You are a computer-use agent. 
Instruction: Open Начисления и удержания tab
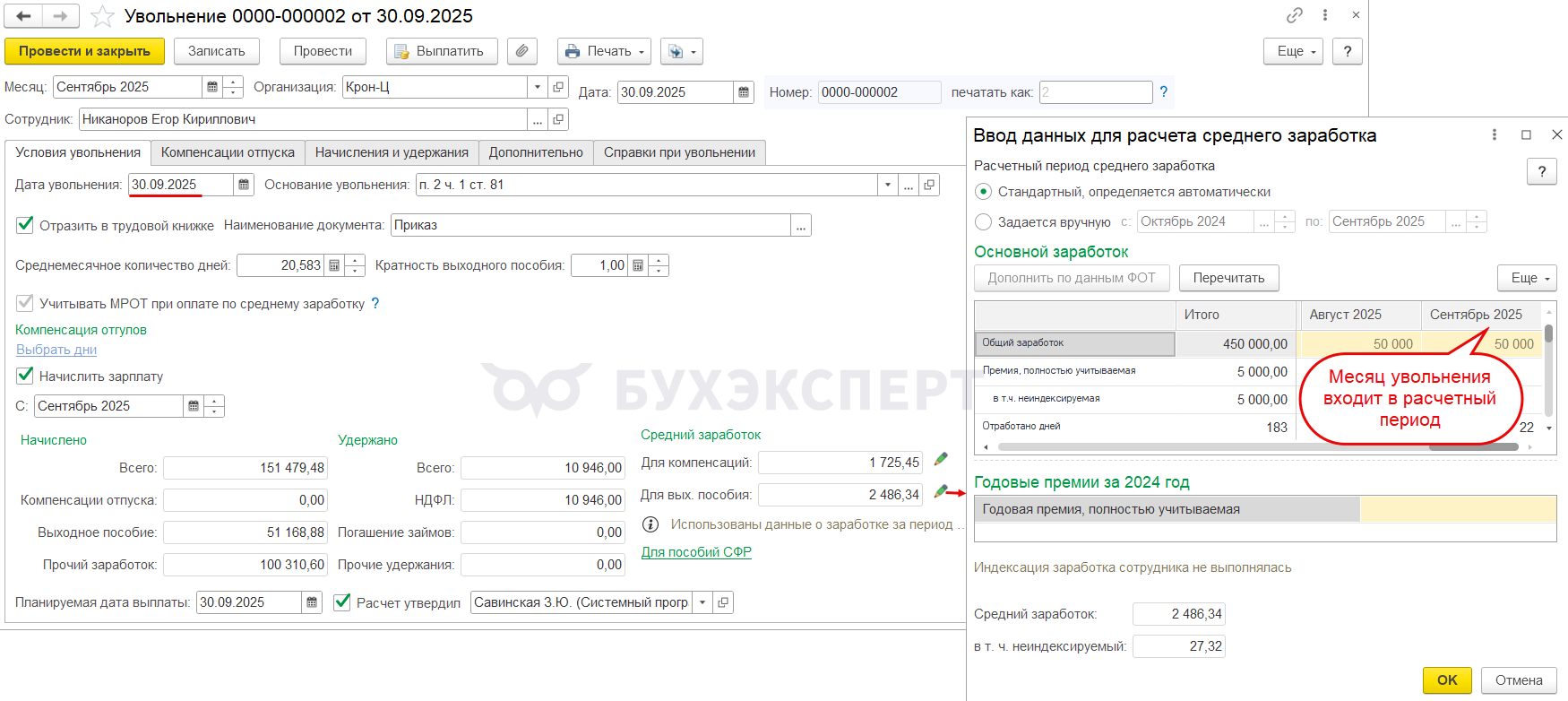392,152
